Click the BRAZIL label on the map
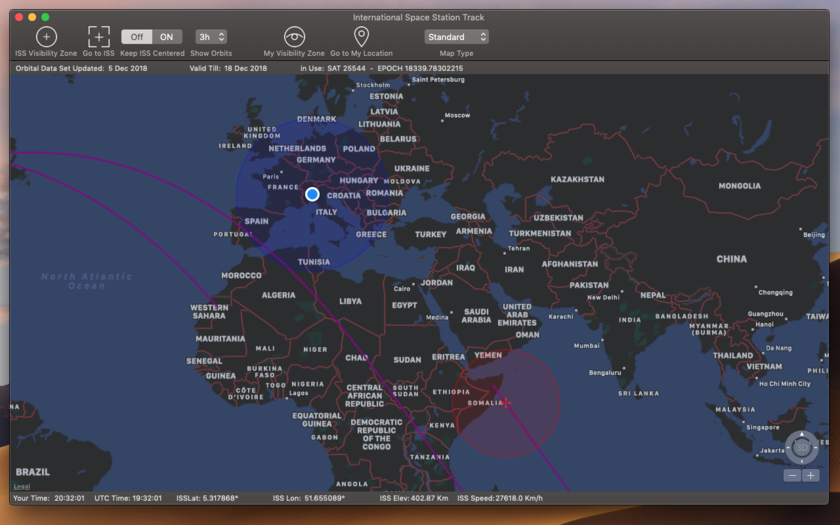 (x=33, y=472)
